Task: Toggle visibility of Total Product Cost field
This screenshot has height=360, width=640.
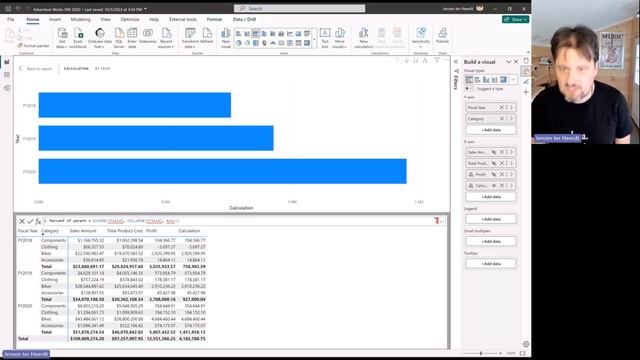Action: pyautogui.click(x=494, y=163)
